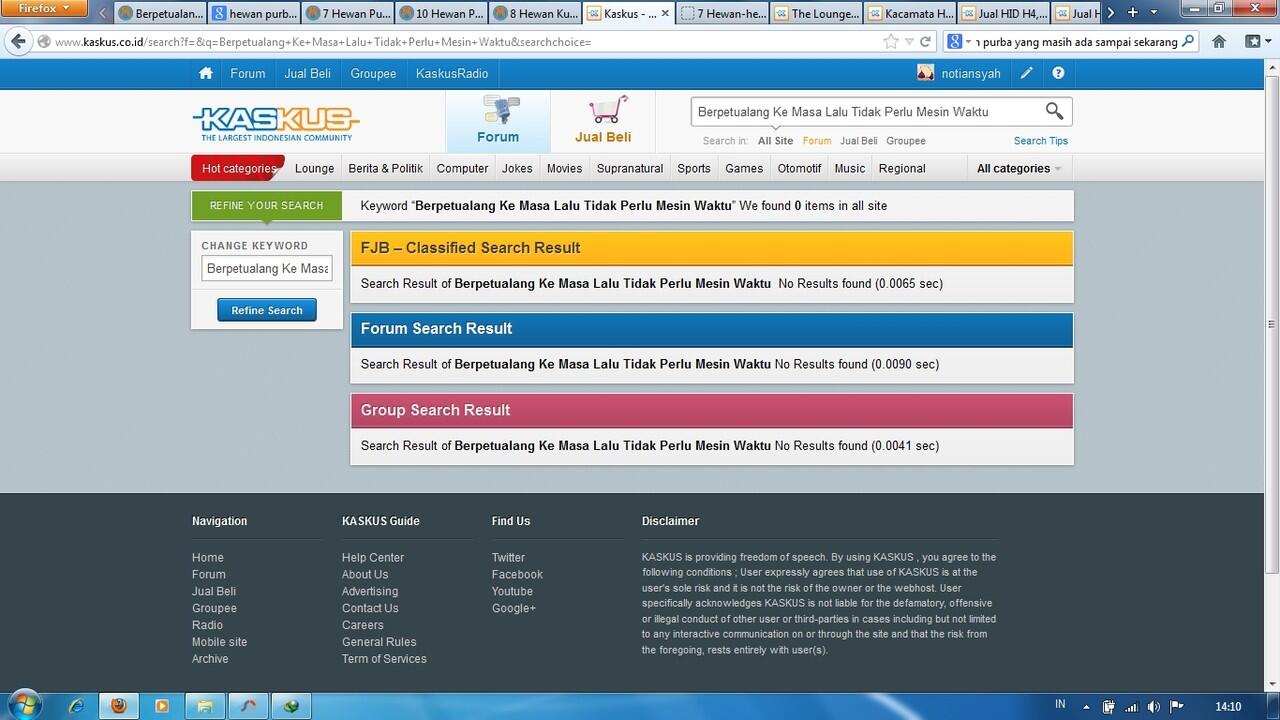This screenshot has height=720, width=1280.
Task: Switch to Firefox in the taskbar
Action: pyautogui.click(x=119, y=706)
